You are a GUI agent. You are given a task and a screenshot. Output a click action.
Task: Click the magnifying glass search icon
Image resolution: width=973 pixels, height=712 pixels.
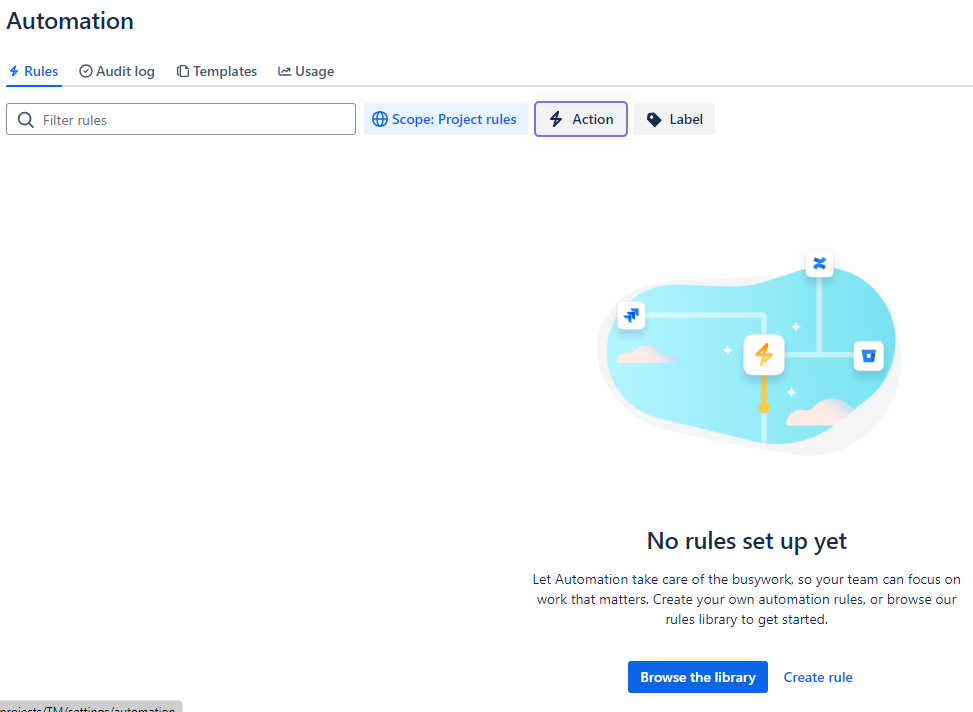point(25,119)
